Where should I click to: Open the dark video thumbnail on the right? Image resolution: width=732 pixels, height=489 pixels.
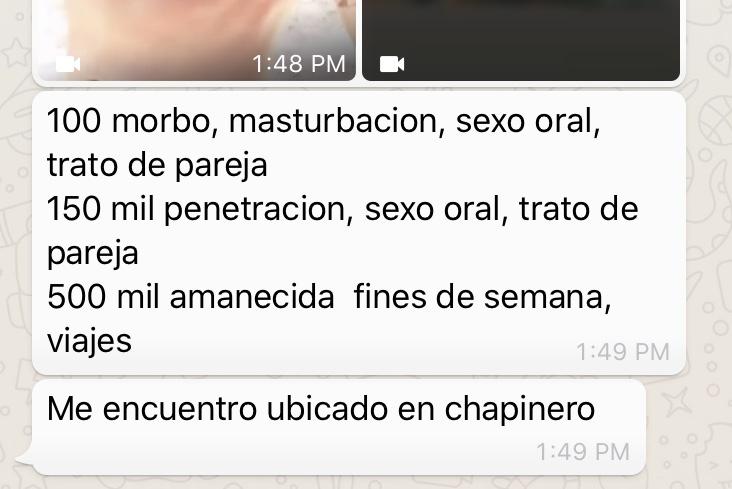(x=521, y=40)
